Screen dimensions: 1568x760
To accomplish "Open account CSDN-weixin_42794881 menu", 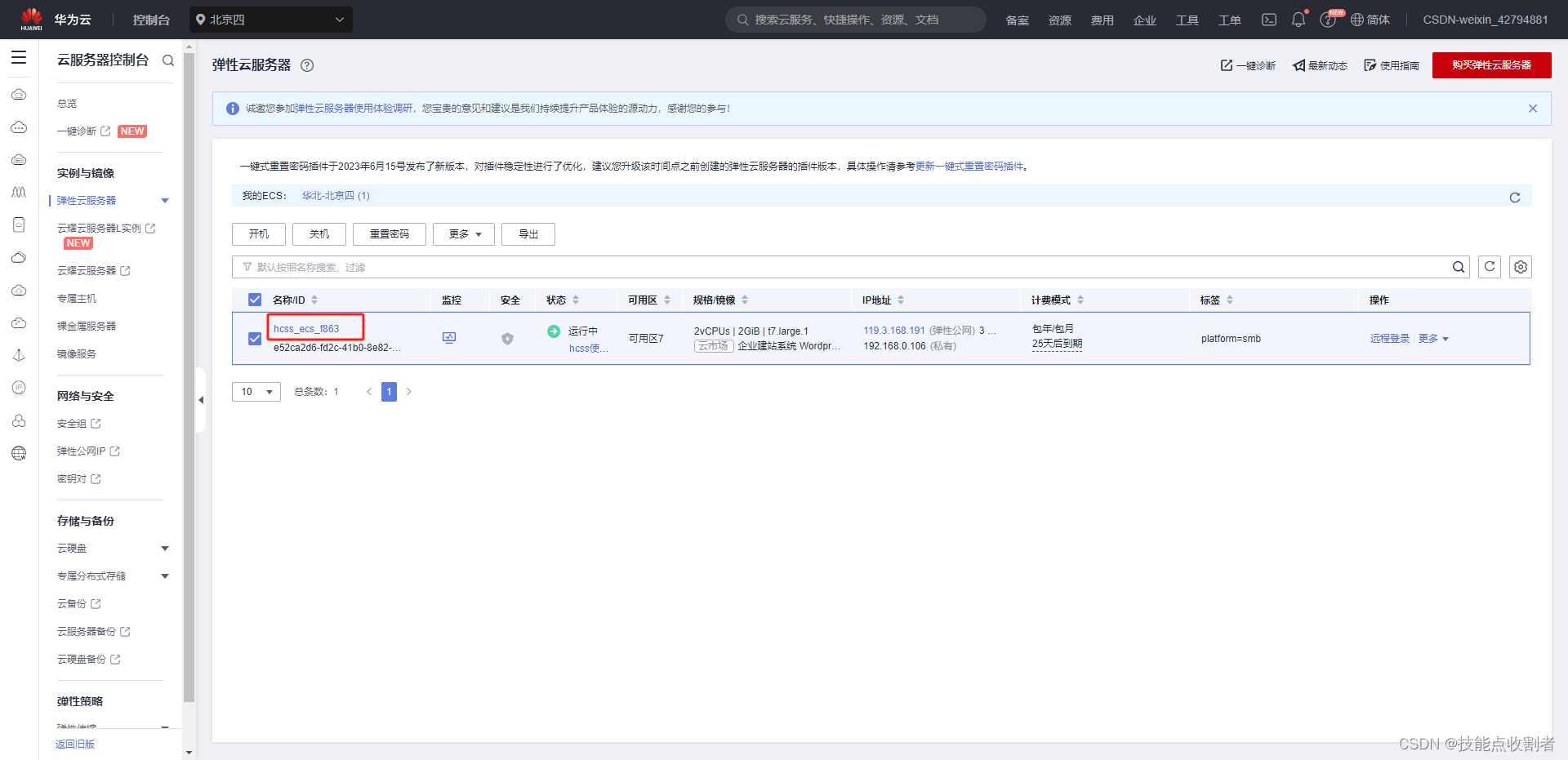I will tap(1486, 20).
